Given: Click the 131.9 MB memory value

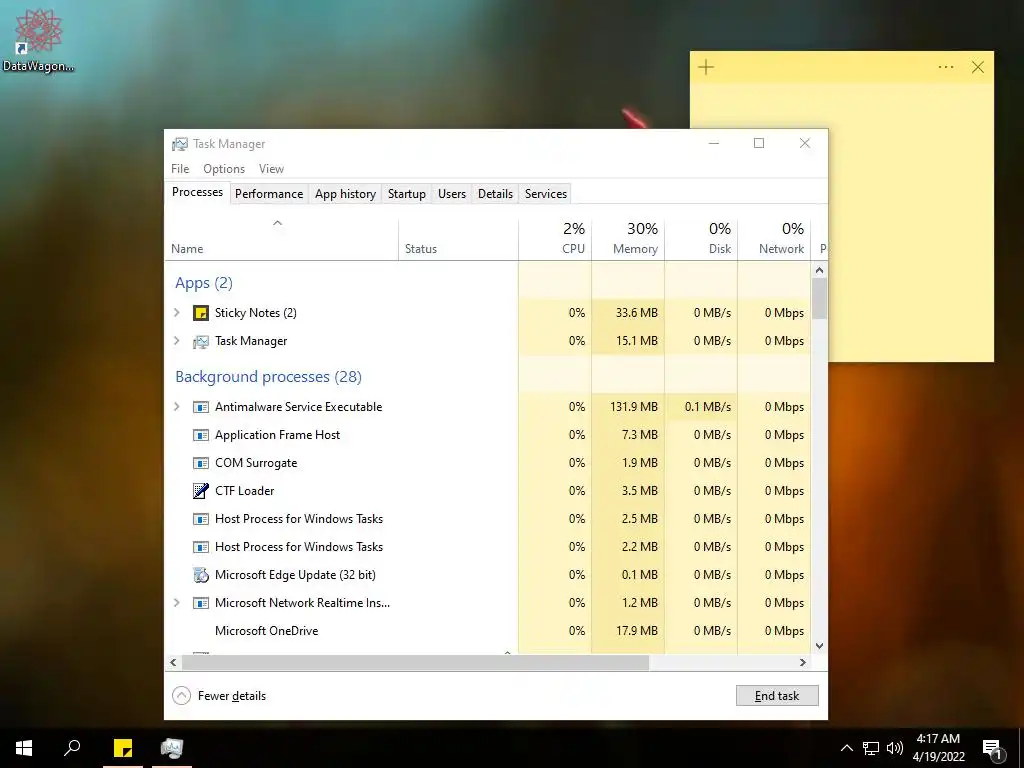Looking at the screenshot, I should tap(633, 407).
